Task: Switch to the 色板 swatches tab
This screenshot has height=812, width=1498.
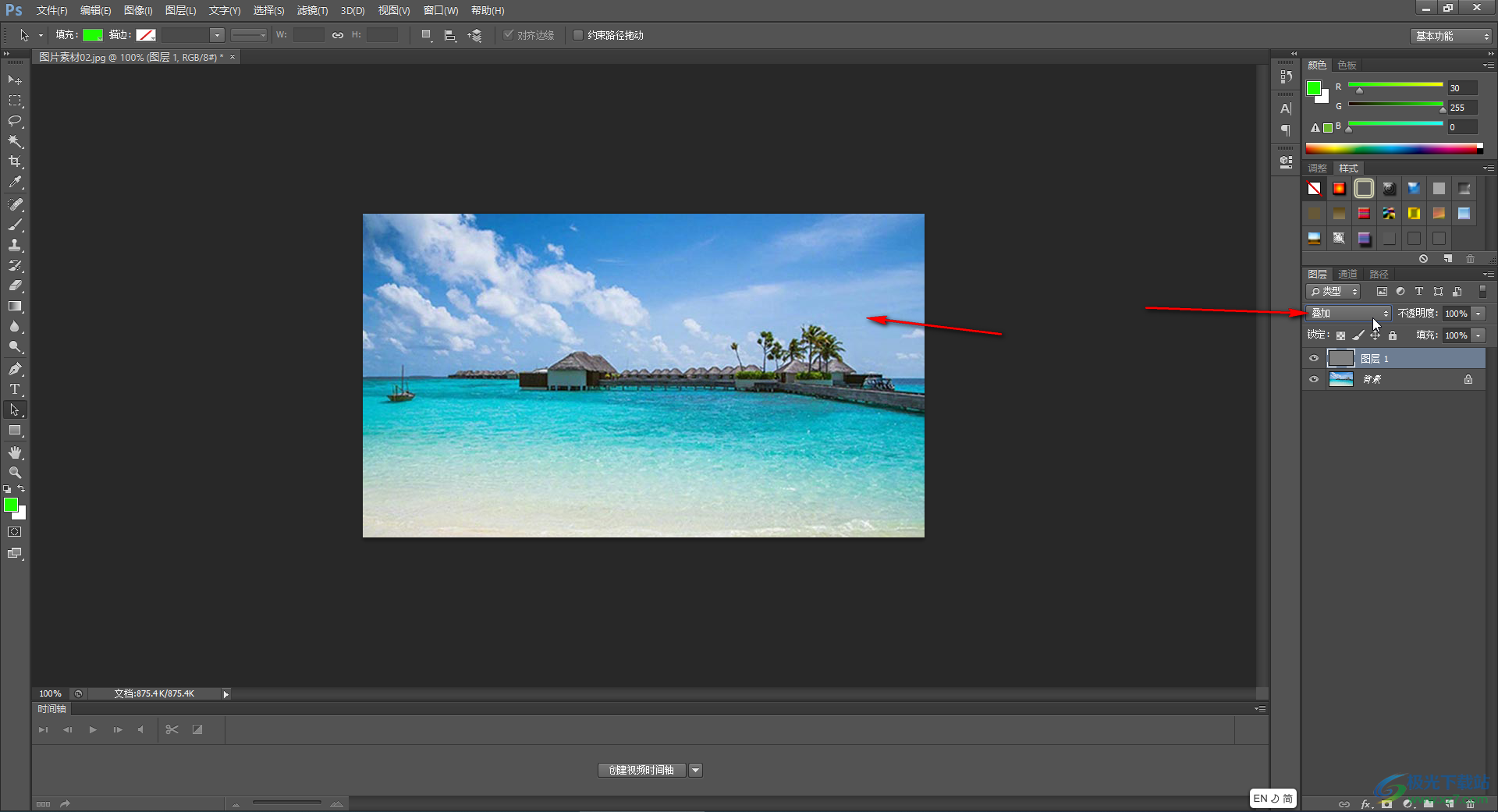Action: click(x=1347, y=65)
